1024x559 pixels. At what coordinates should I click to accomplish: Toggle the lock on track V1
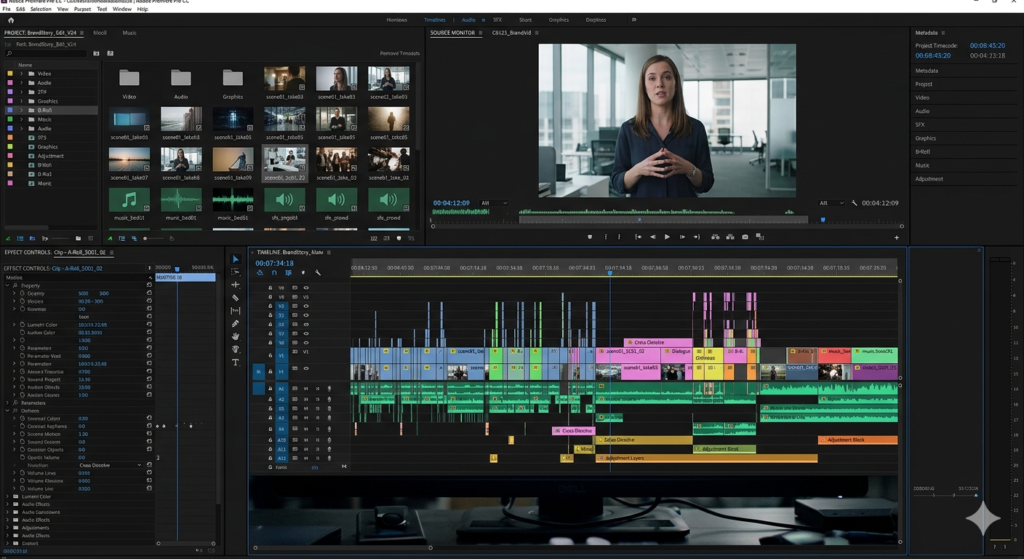point(270,355)
